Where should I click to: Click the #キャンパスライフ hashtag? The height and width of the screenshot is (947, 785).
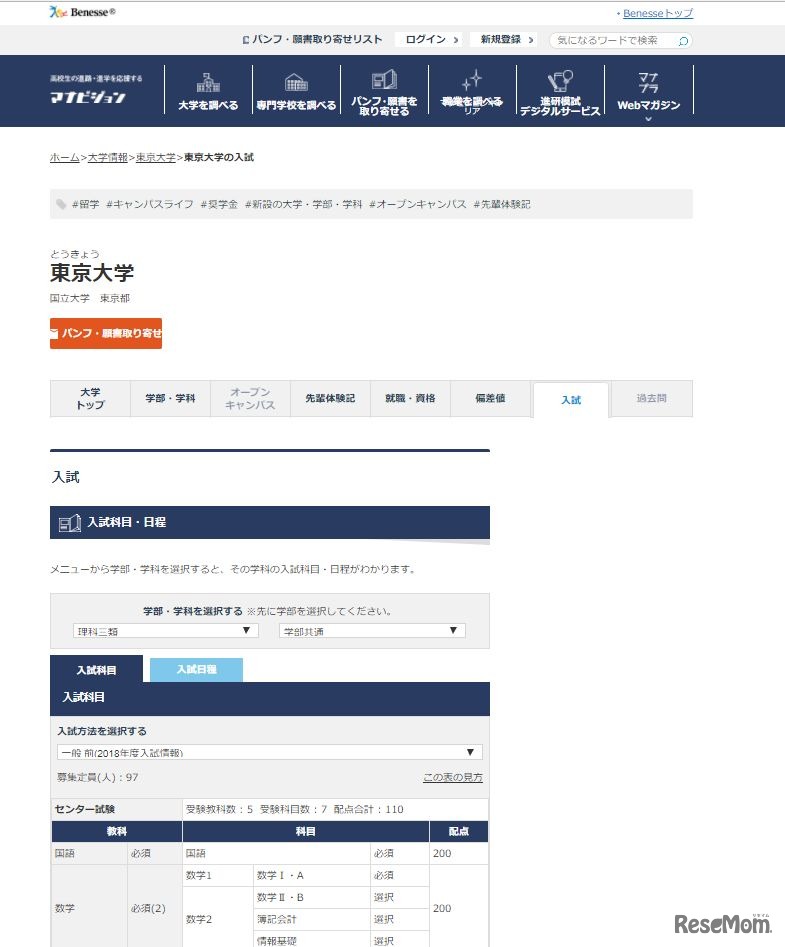(x=150, y=204)
